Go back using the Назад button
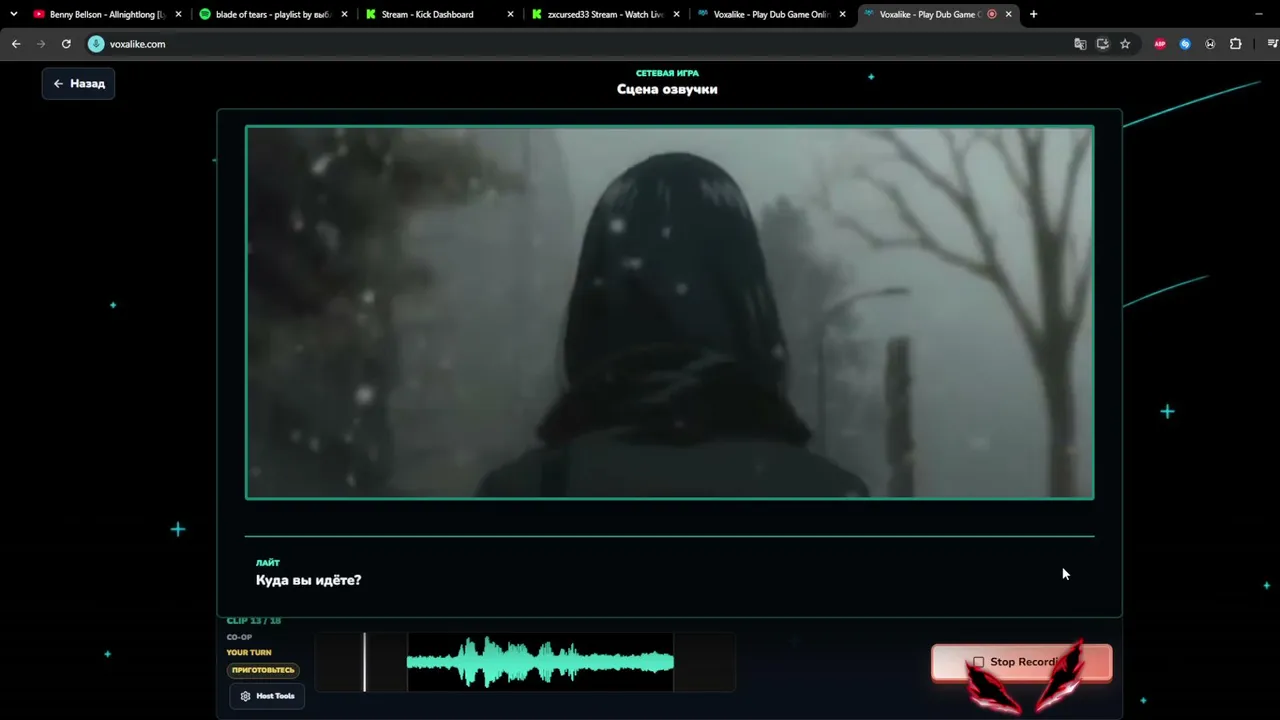The width and height of the screenshot is (1280, 720). (79, 84)
